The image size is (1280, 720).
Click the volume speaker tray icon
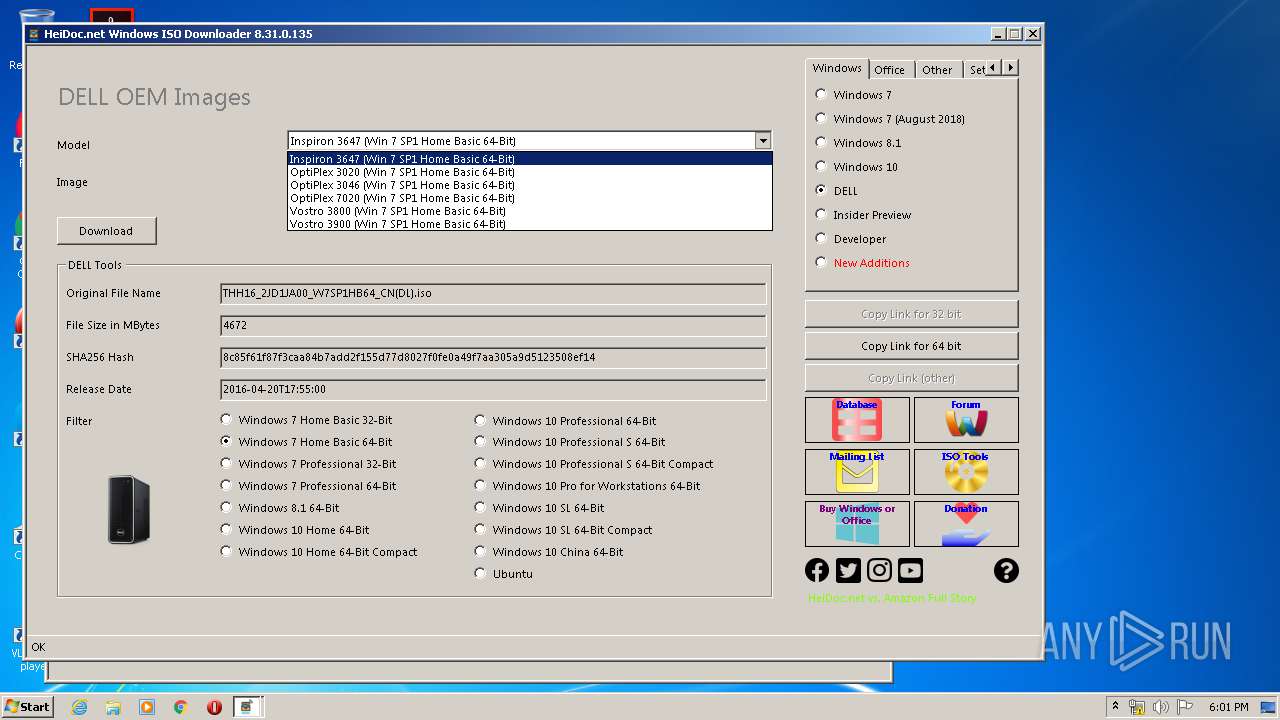coord(1162,707)
